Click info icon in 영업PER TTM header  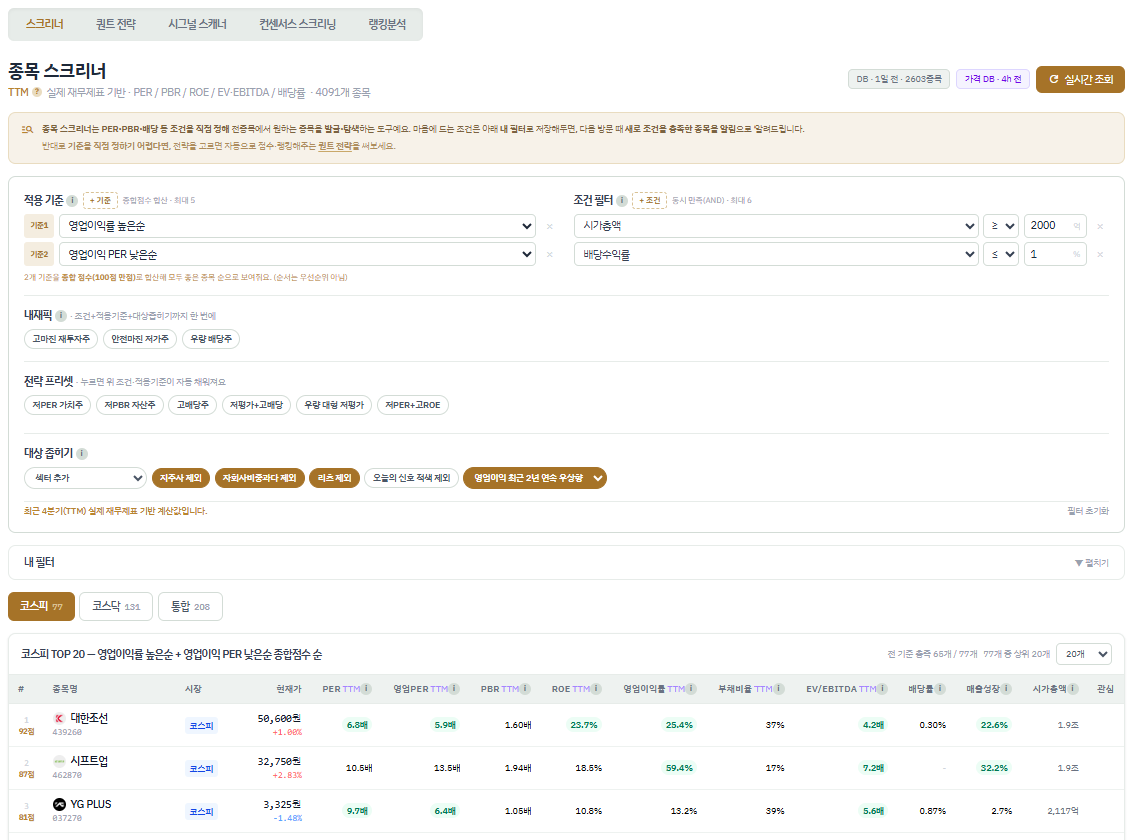[x=454, y=689]
